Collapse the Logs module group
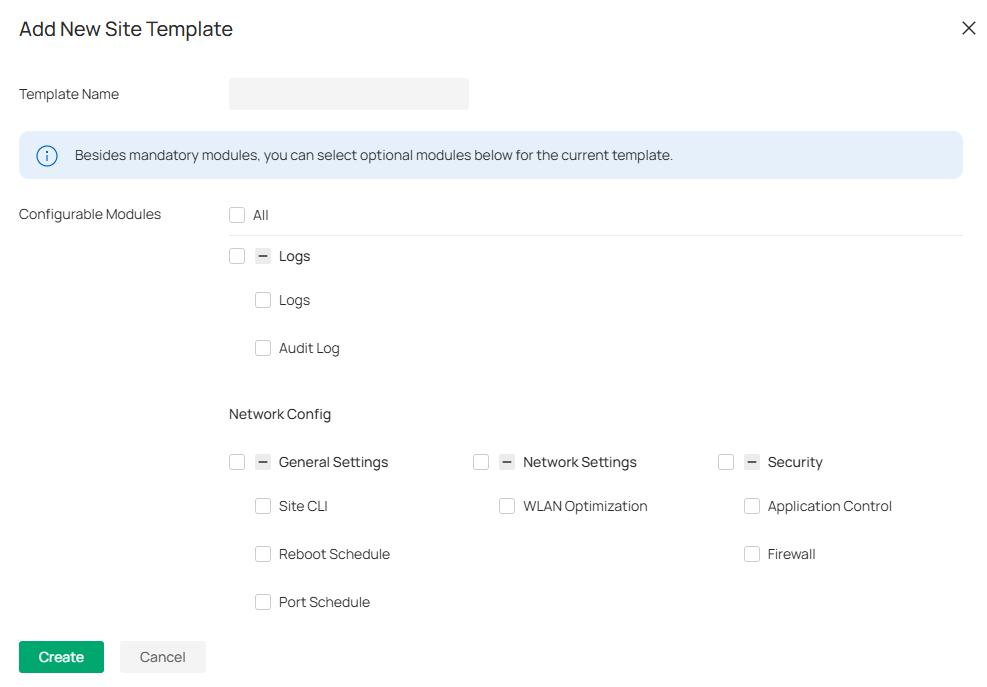Image resolution: width=987 pixels, height=687 pixels. (x=262, y=256)
